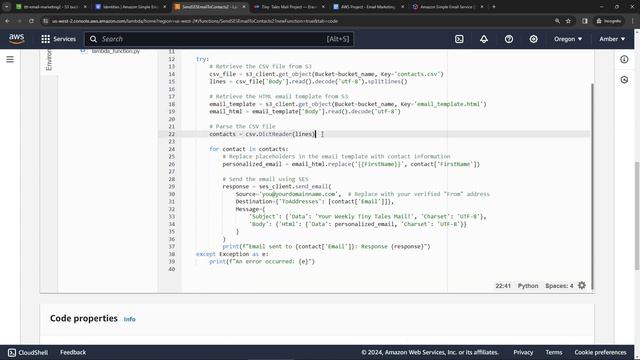Open the history clock icon on the right
Screen dimensions: 640x360
coord(624,80)
